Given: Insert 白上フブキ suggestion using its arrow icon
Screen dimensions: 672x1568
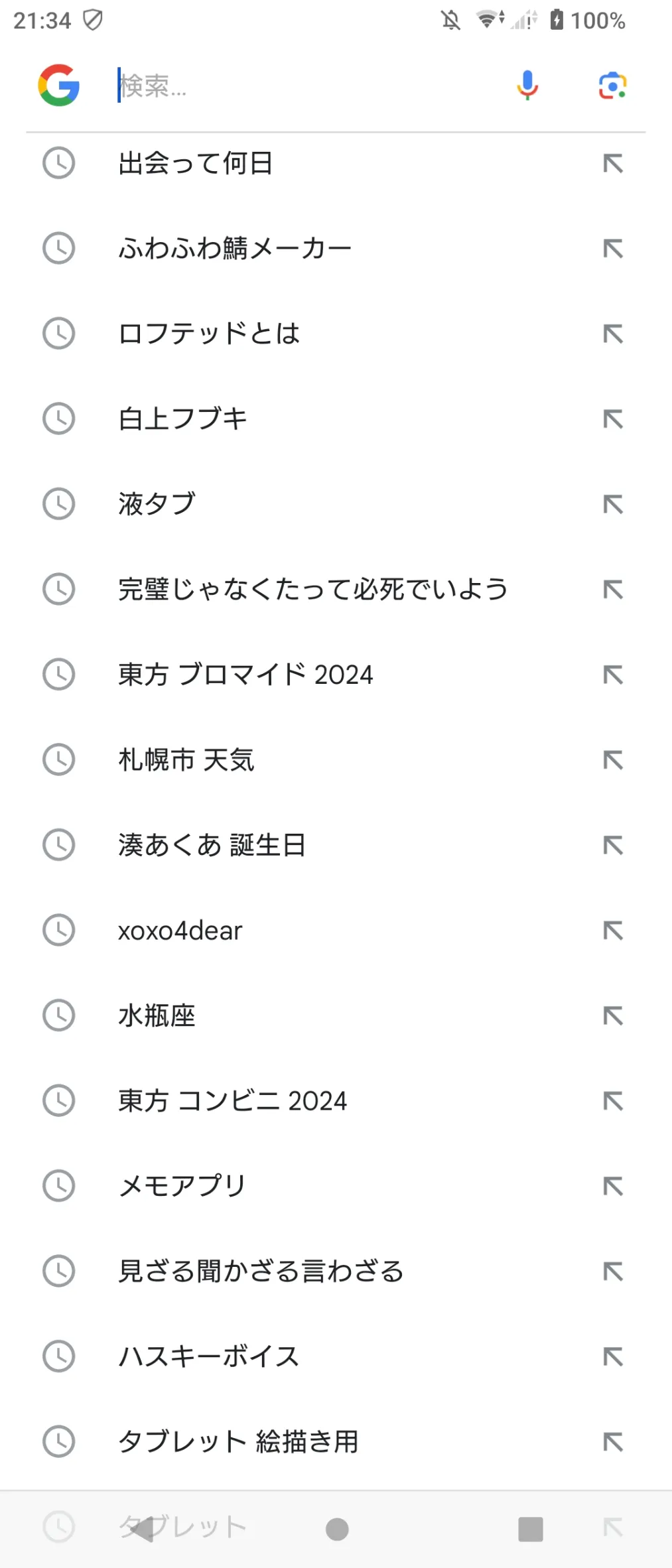Looking at the screenshot, I should point(613,419).
